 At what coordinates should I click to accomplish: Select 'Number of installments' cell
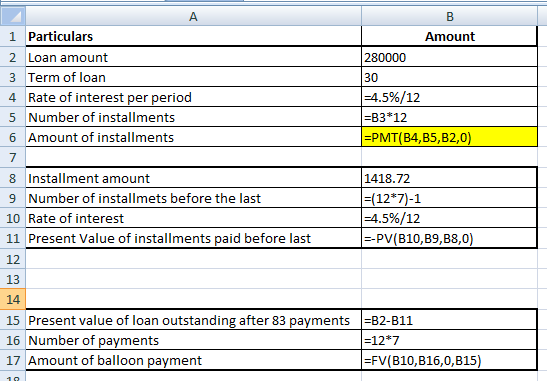pos(193,117)
